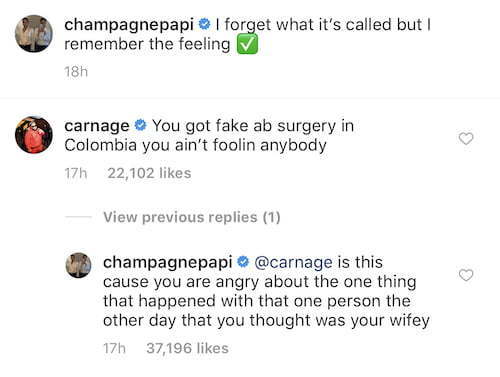Like carnage's comment with the heart icon
500x377 pixels.
coord(466,138)
